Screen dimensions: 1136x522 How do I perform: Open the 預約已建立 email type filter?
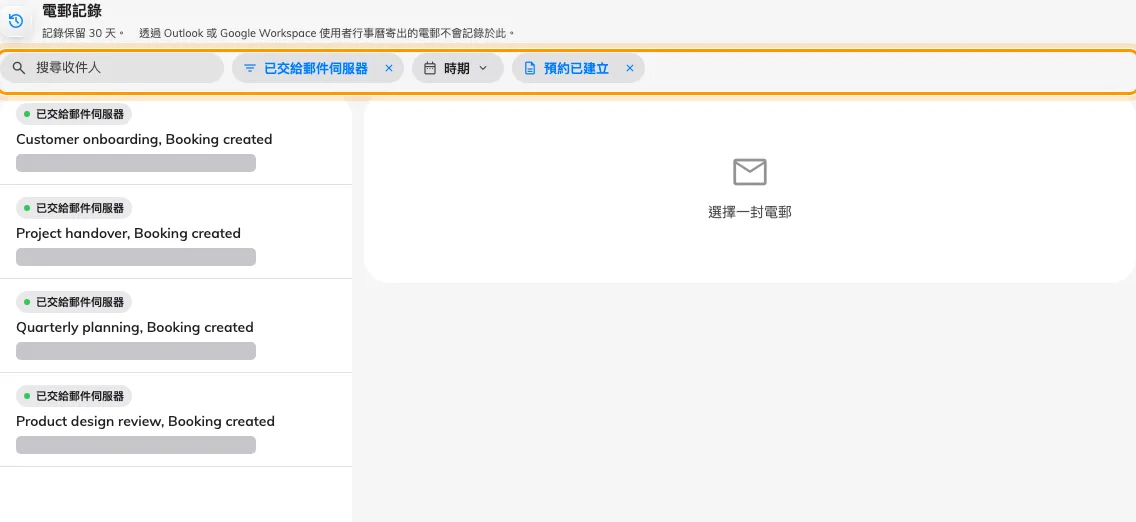coord(578,68)
